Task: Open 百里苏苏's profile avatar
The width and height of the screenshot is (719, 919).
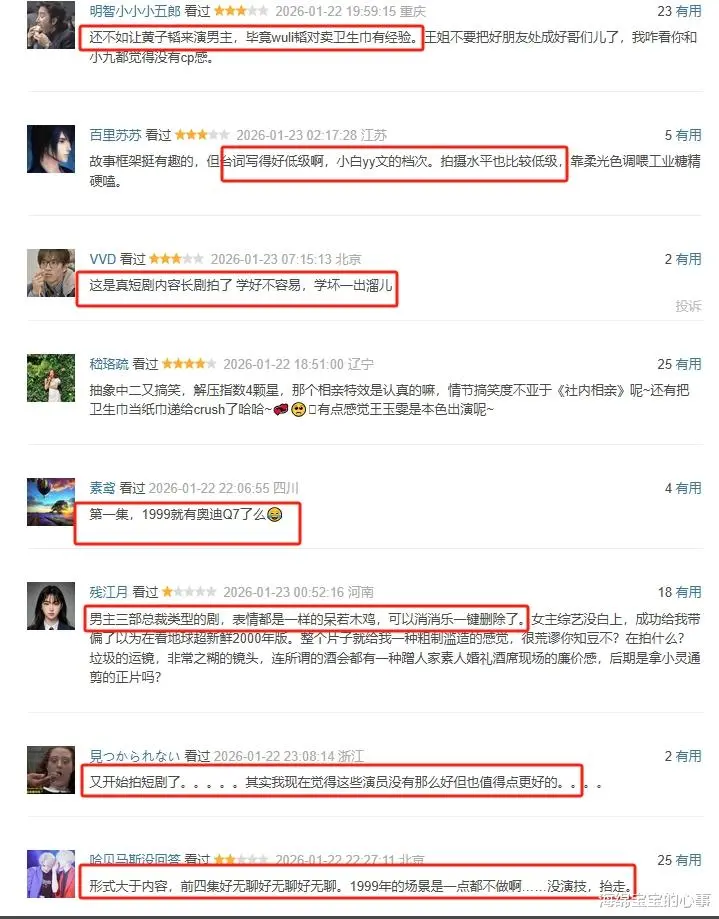Action: click(x=51, y=149)
